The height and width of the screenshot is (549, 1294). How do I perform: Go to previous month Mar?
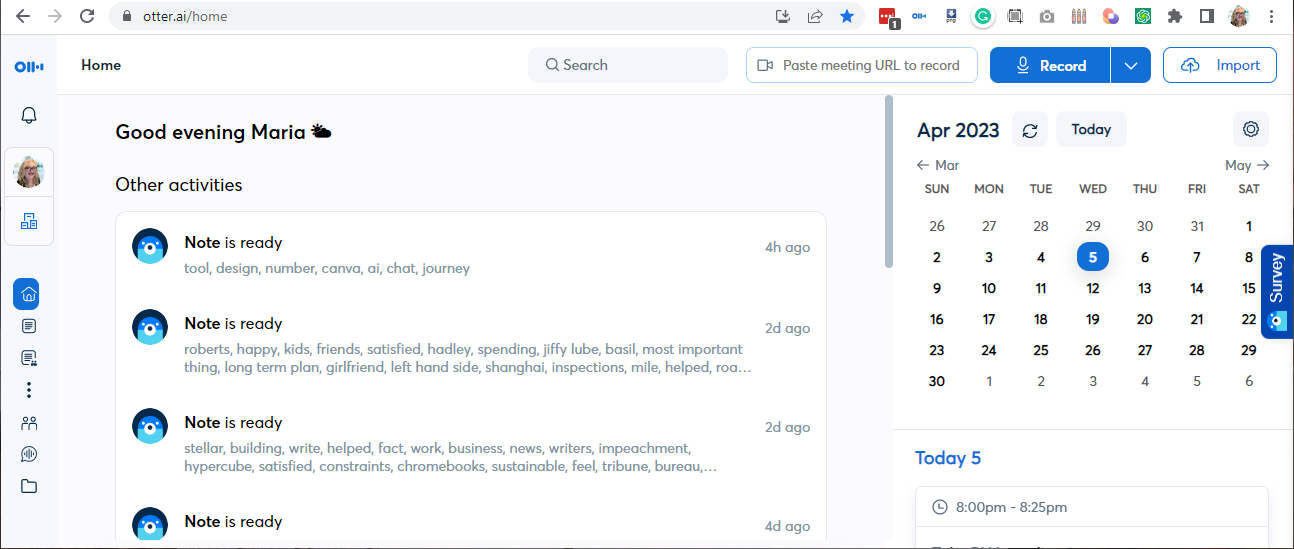coord(937,165)
